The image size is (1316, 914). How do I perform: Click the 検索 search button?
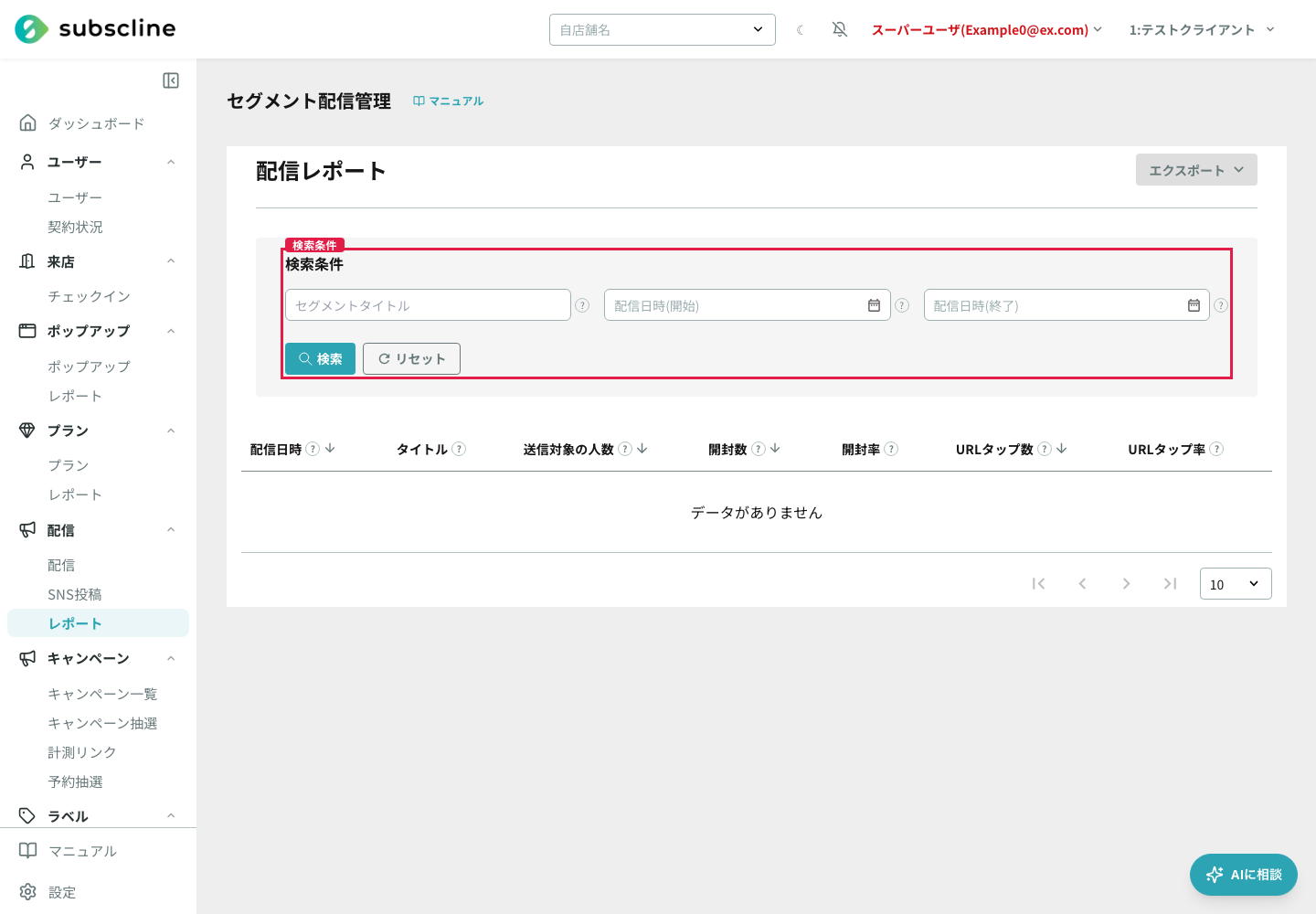tap(320, 359)
